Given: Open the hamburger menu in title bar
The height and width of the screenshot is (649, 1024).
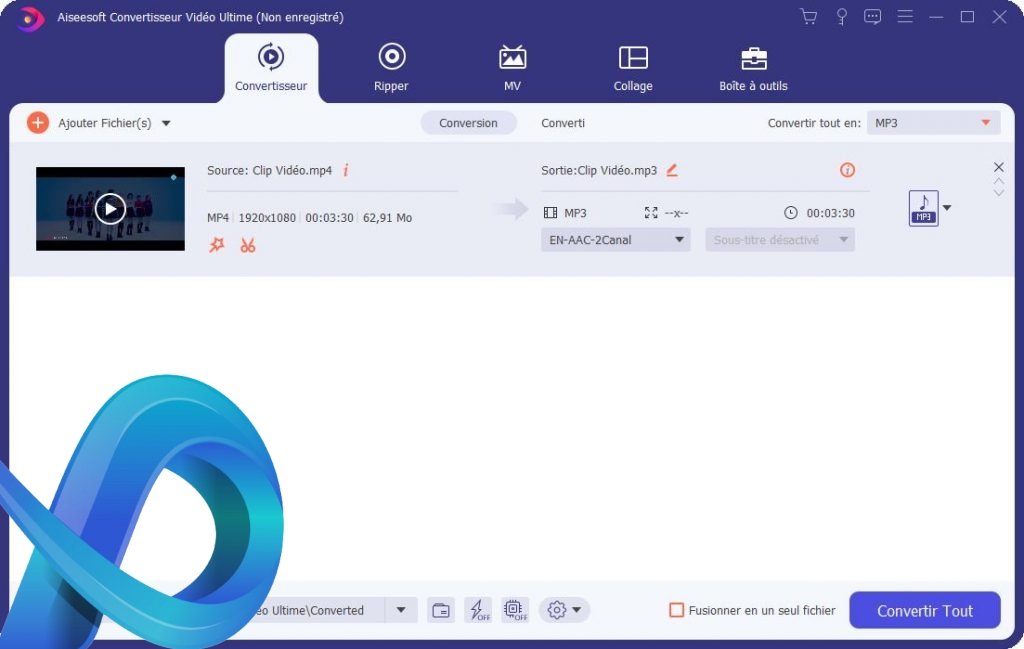Looking at the screenshot, I should [904, 16].
